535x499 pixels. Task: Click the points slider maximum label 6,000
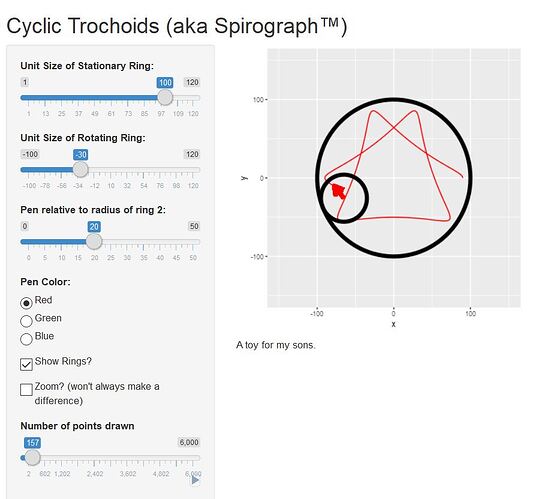tap(189, 442)
